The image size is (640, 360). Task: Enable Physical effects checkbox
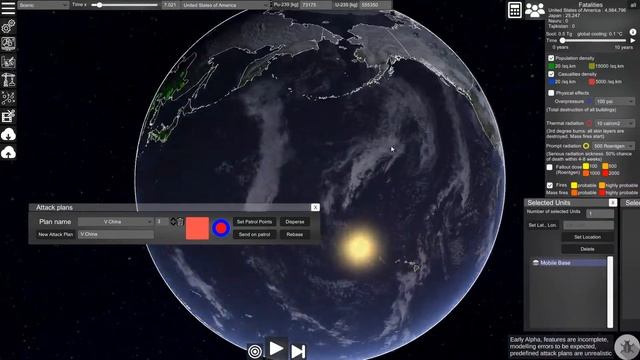click(551, 93)
